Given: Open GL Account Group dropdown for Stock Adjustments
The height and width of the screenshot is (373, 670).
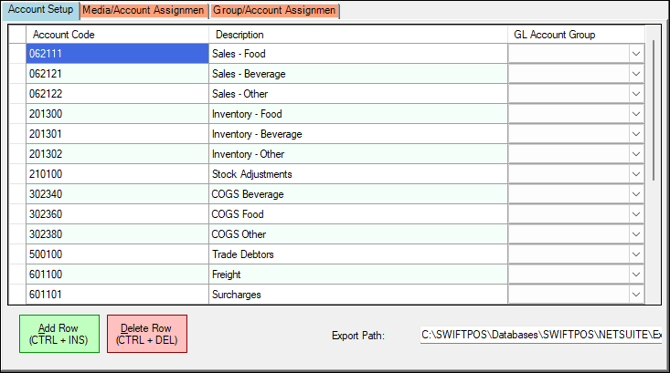Looking at the screenshot, I should pos(636,174).
